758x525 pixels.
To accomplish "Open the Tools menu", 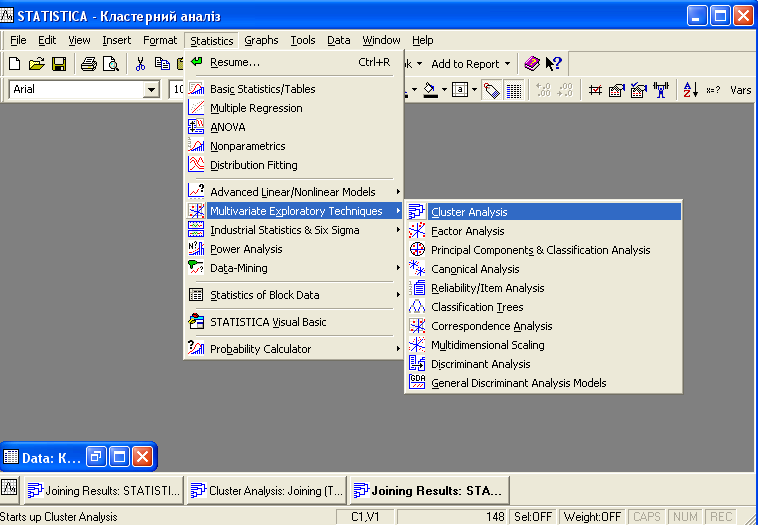I will tap(303, 40).
